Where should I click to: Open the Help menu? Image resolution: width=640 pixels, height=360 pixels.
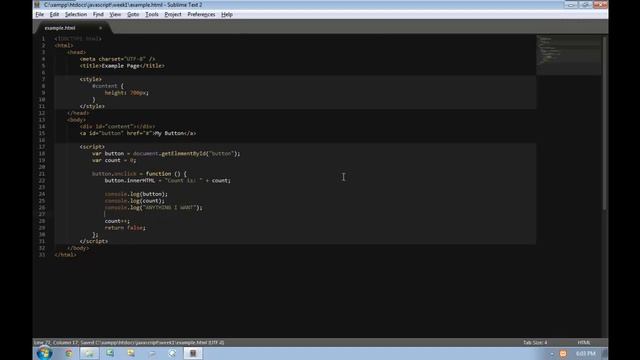click(x=227, y=14)
